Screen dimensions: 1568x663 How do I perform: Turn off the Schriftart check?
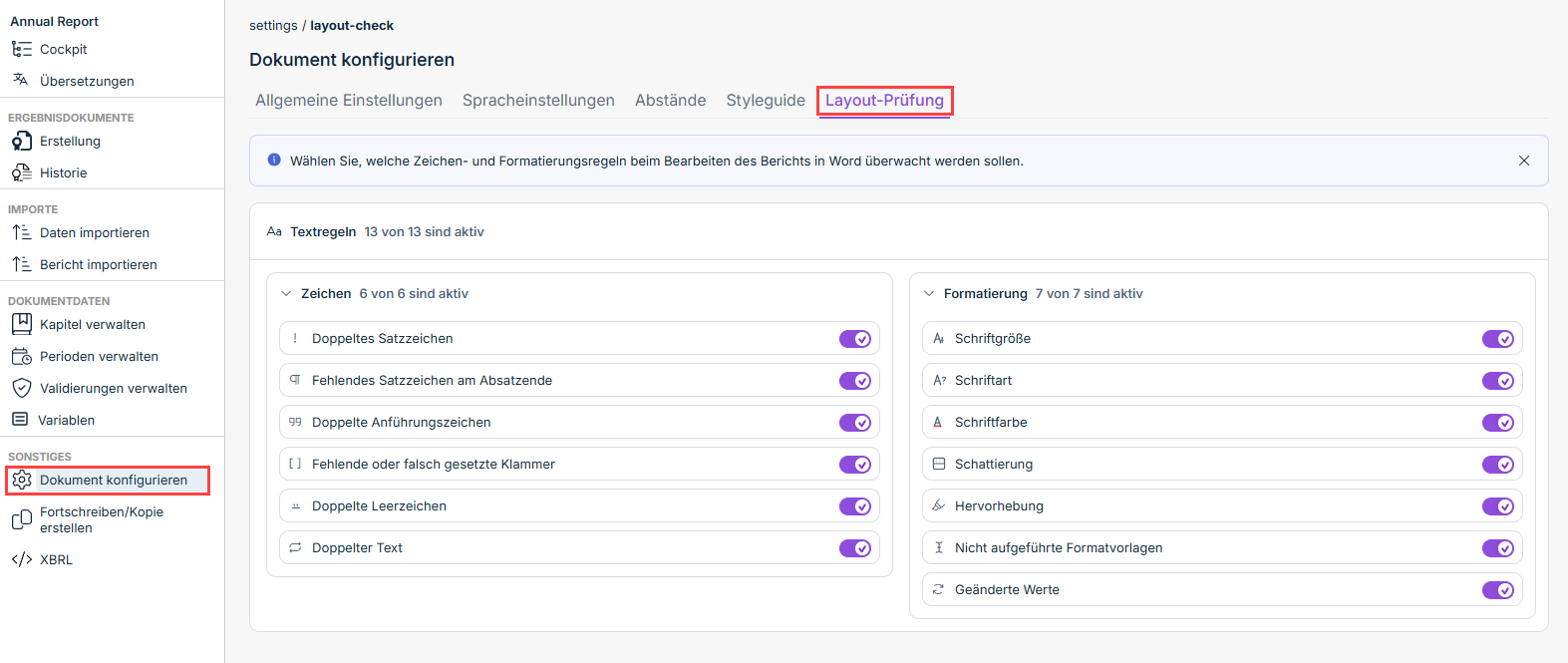click(1498, 381)
